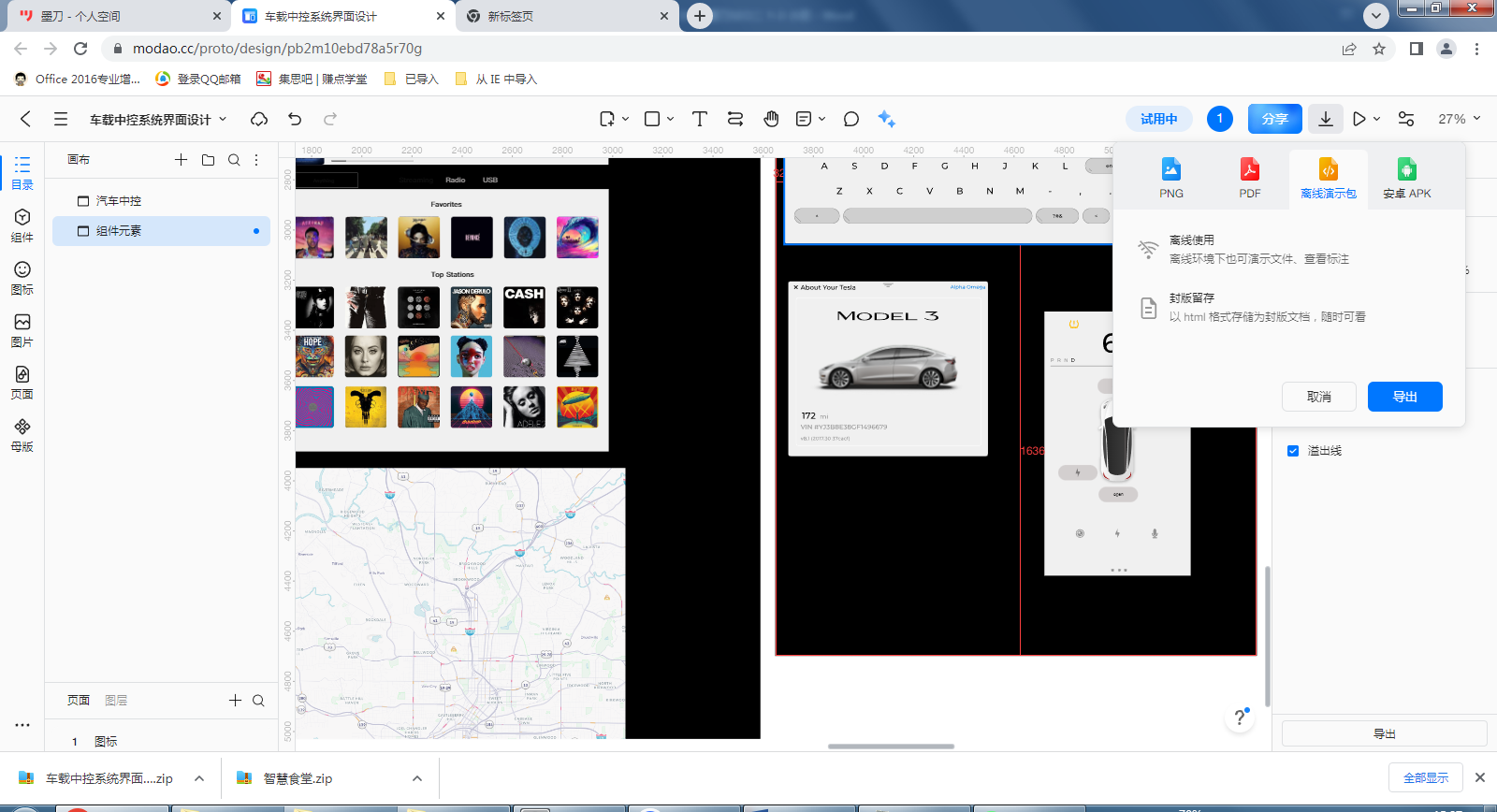The width and height of the screenshot is (1497, 812).
Task: Open the 目录 sidebar panel
Action: click(x=22, y=173)
